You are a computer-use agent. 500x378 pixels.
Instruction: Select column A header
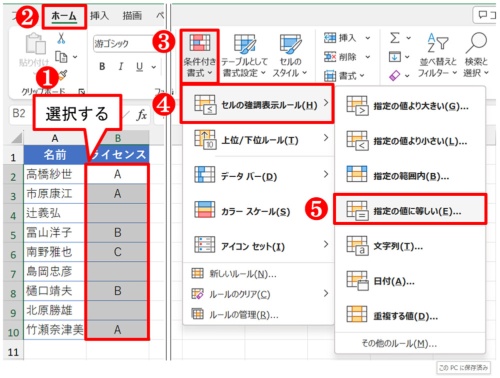pyautogui.click(x=55, y=138)
